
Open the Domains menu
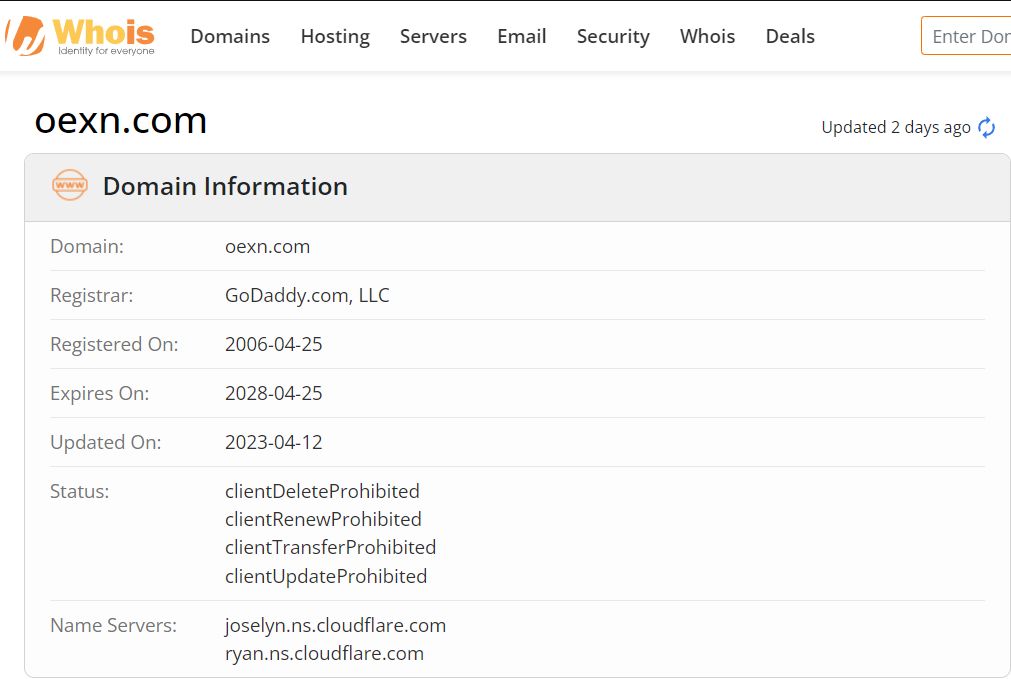pyautogui.click(x=230, y=36)
